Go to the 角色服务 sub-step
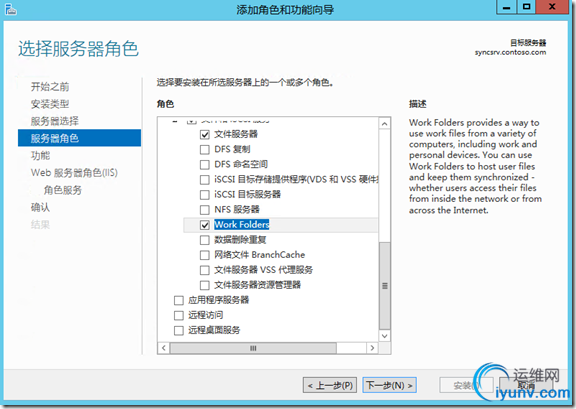 [63, 190]
